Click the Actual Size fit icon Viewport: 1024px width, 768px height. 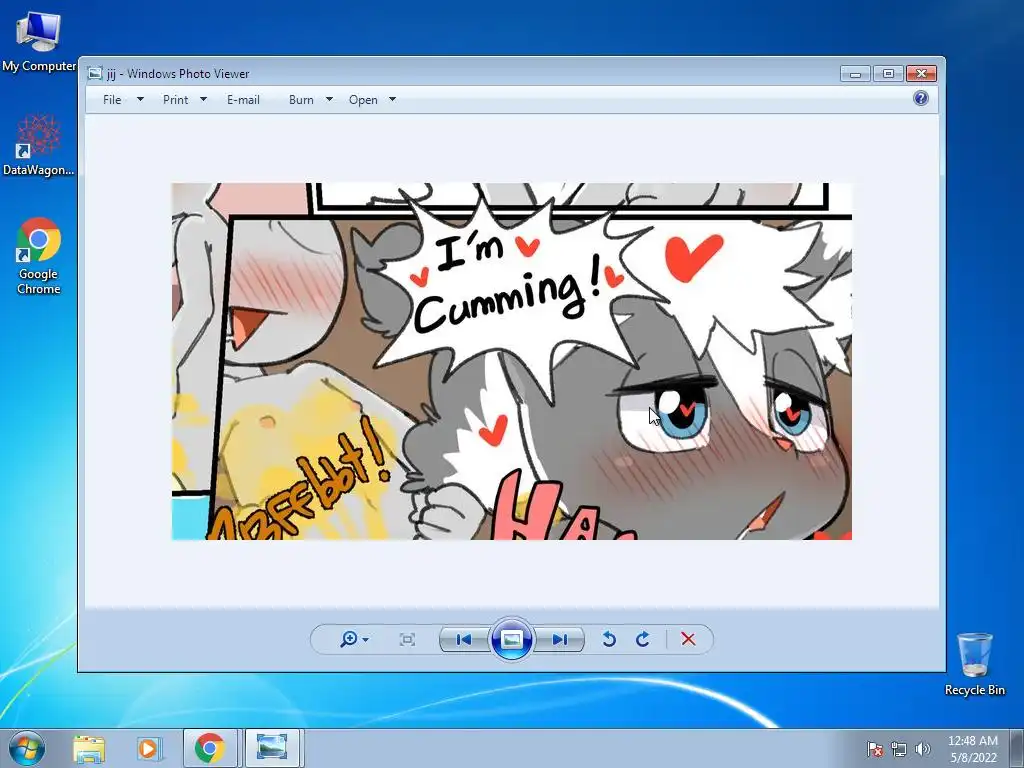(407, 639)
